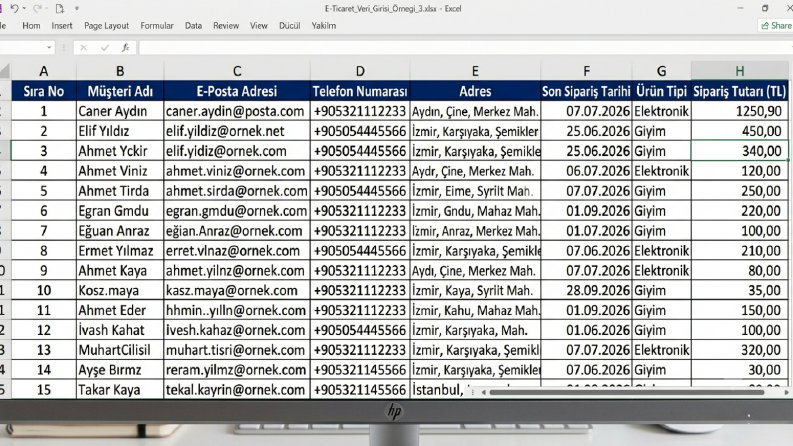The height and width of the screenshot is (446, 793).
Task: Switch to the Page Layout tab
Action: (106, 25)
